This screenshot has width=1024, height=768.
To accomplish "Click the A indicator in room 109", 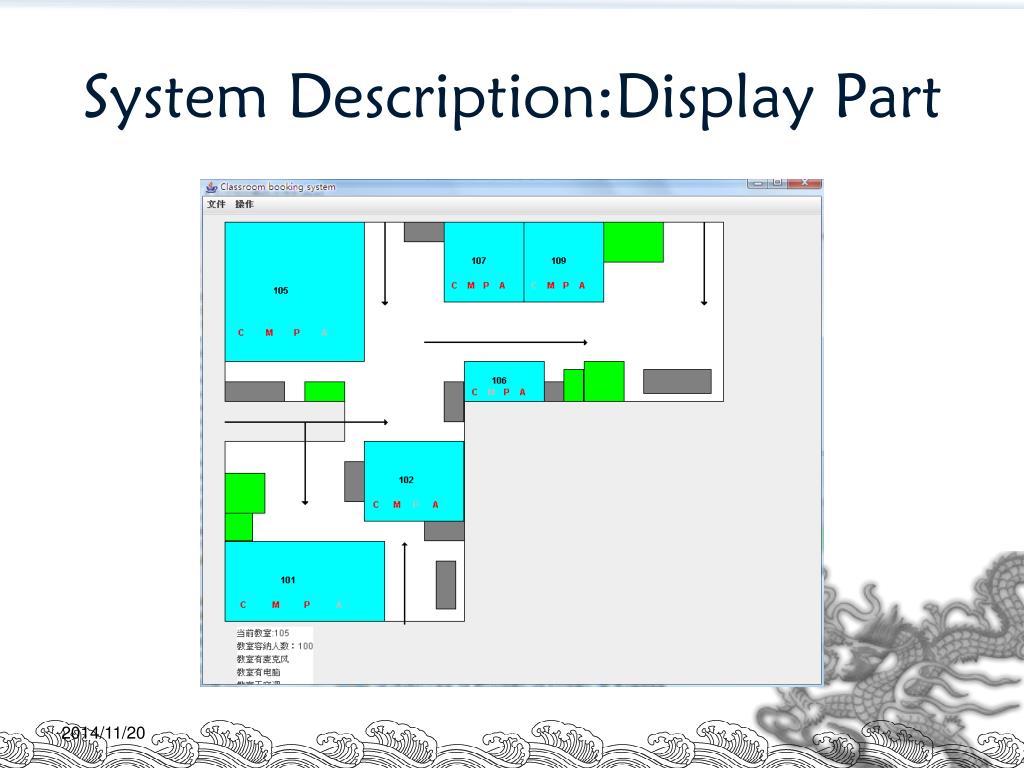I will tap(582, 285).
